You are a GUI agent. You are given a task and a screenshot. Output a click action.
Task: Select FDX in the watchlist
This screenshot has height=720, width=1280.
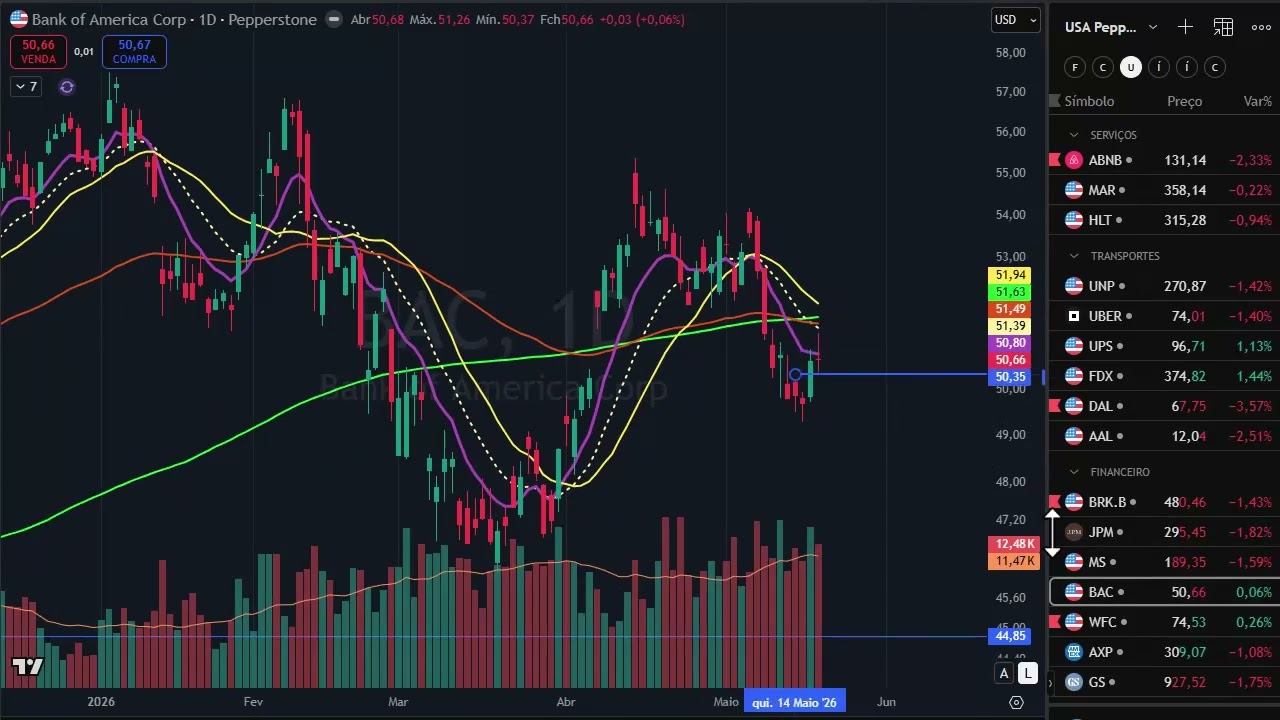point(1164,376)
